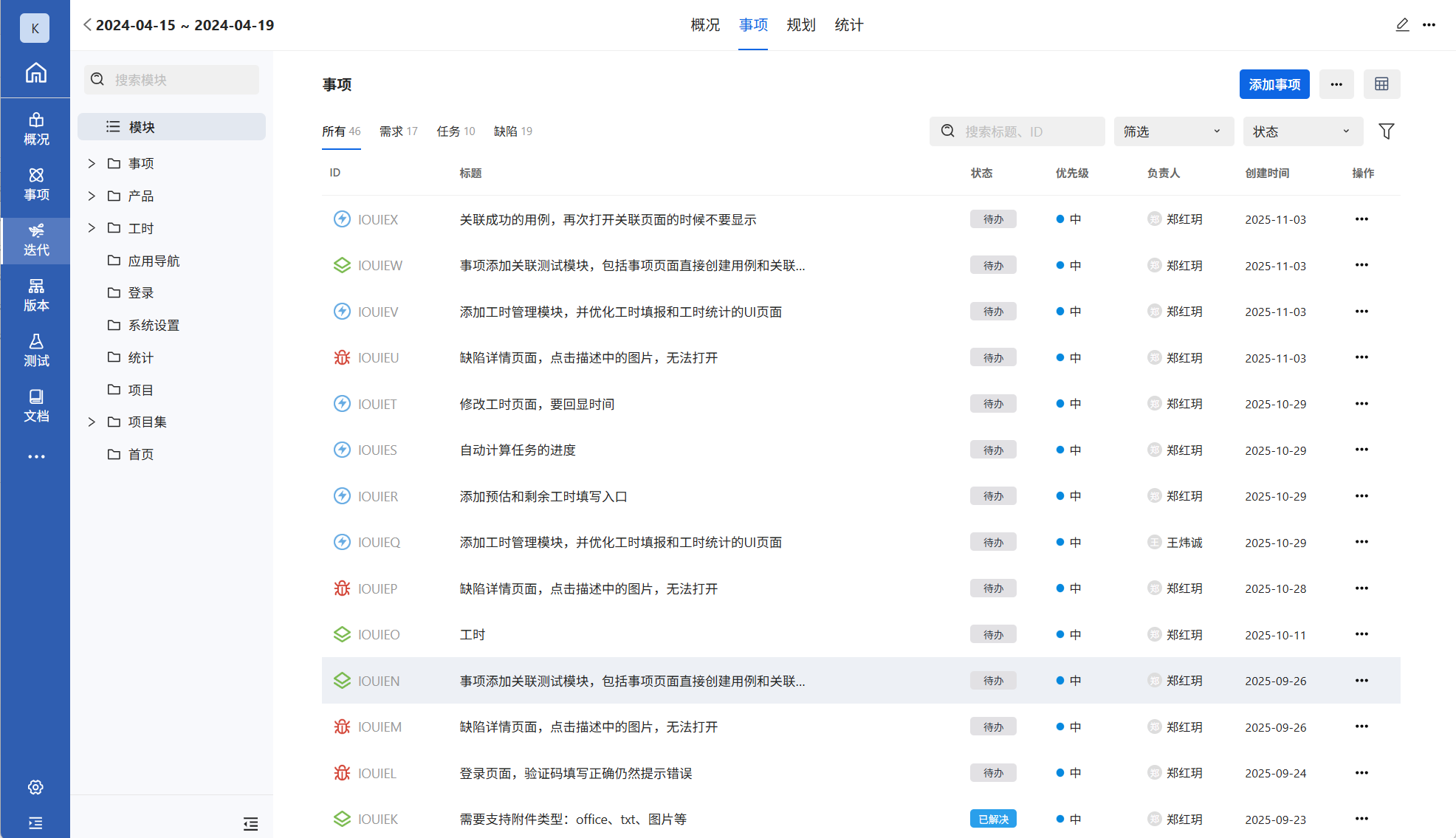Image resolution: width=1456 pixels, height=838 pixels.
Task: Click the edit pencil icon top right
Action: coord(1402,25)
